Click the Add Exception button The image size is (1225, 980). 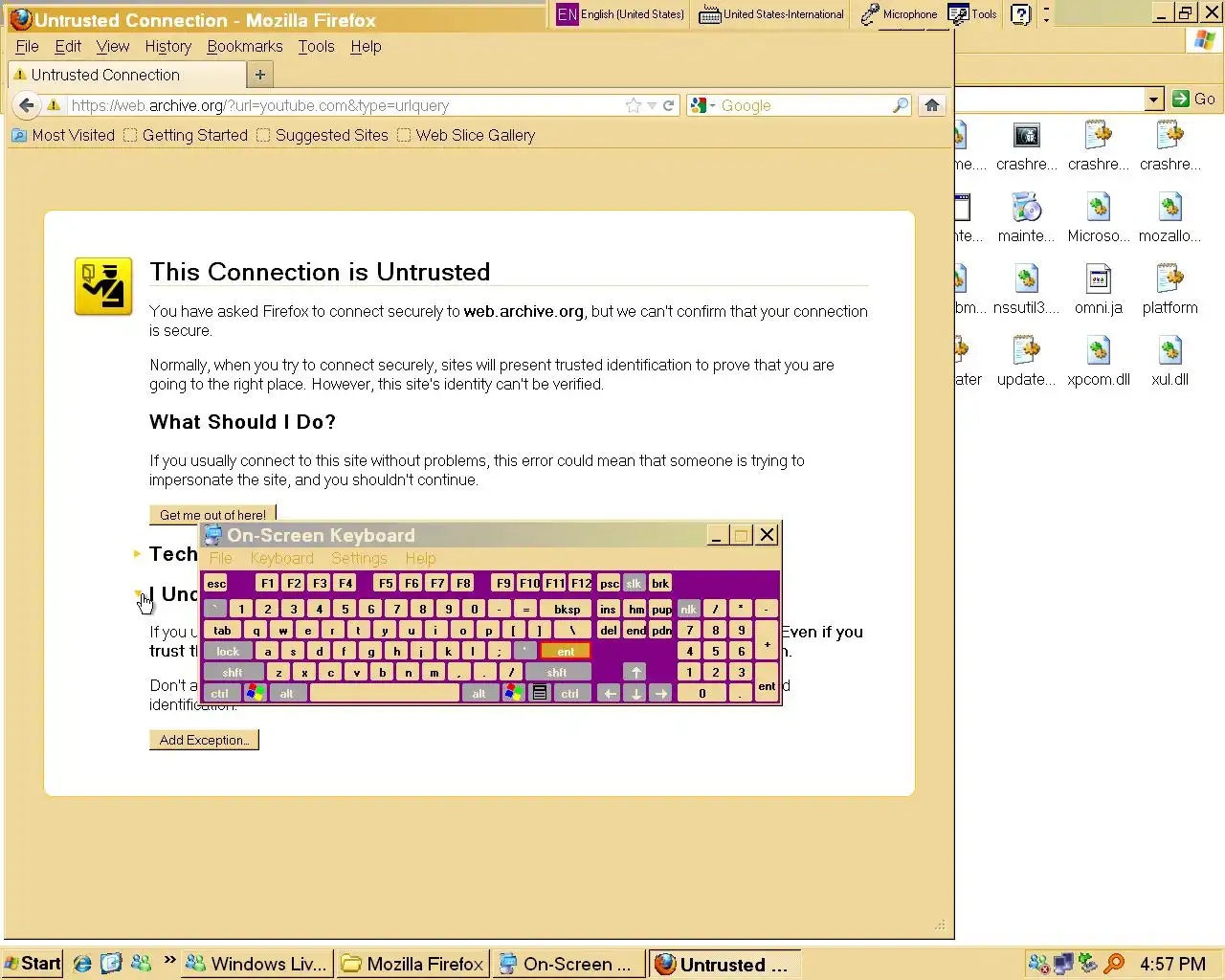[204, 740]
